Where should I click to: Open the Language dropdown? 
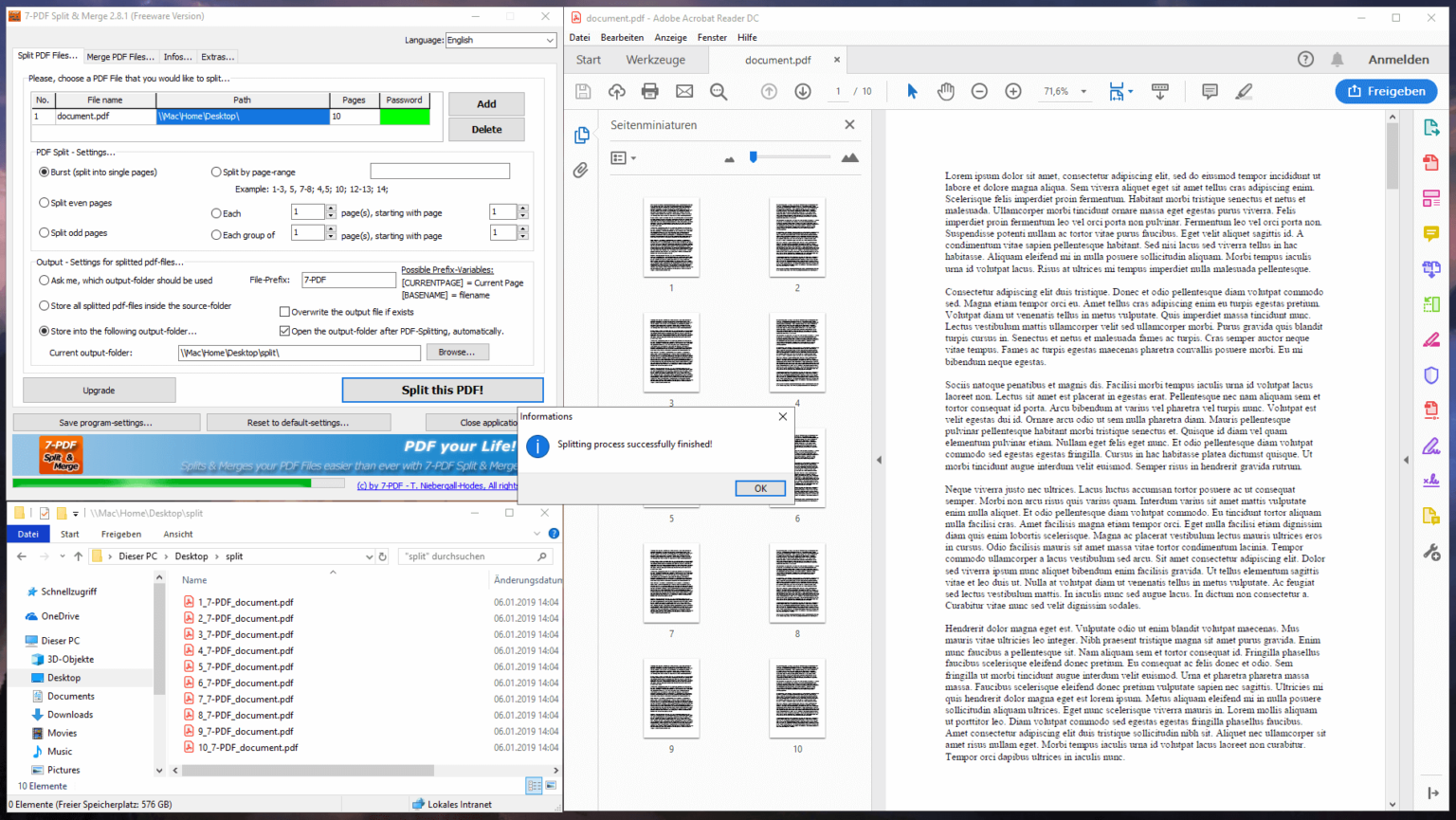point(548,40)
